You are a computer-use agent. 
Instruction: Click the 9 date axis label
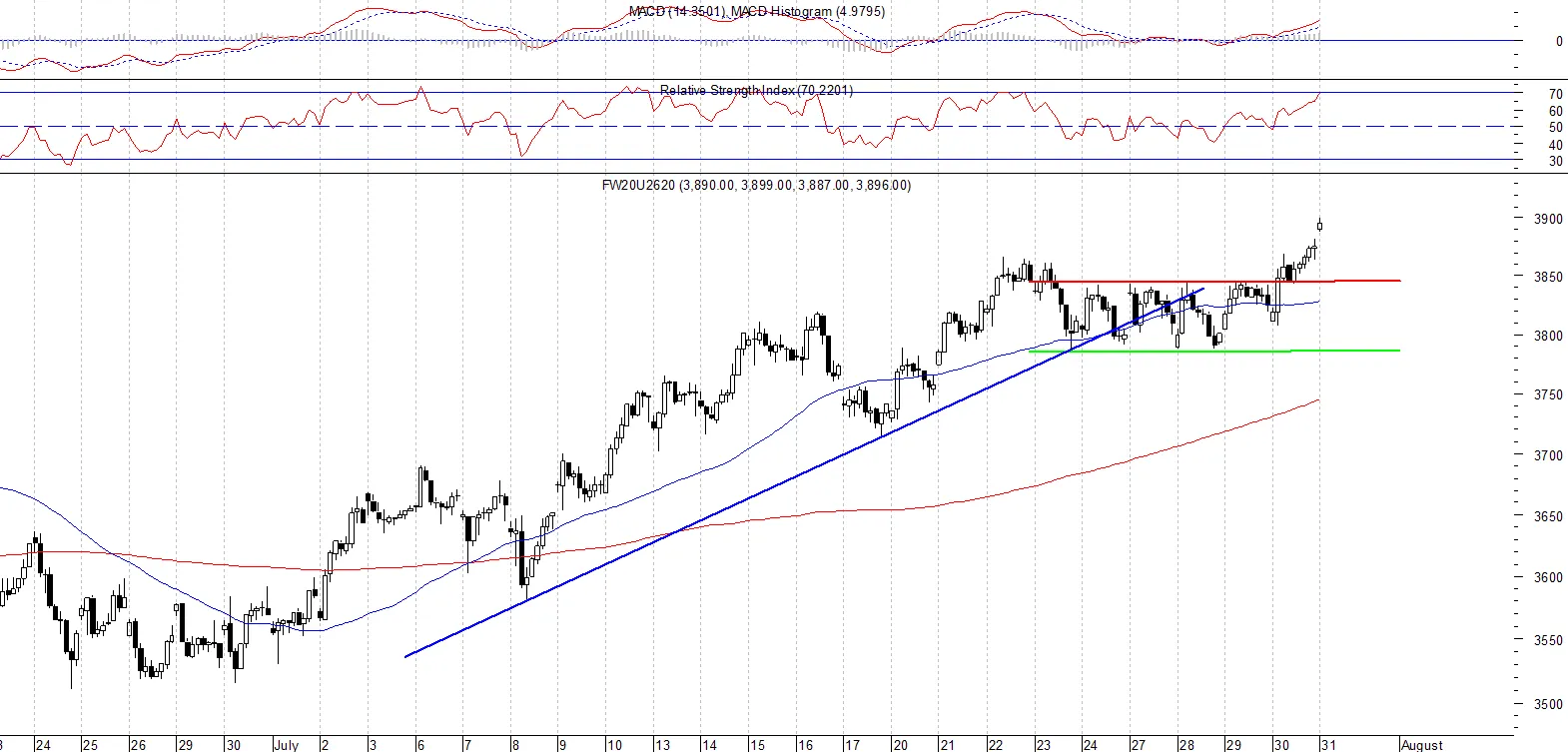(563, 745)
